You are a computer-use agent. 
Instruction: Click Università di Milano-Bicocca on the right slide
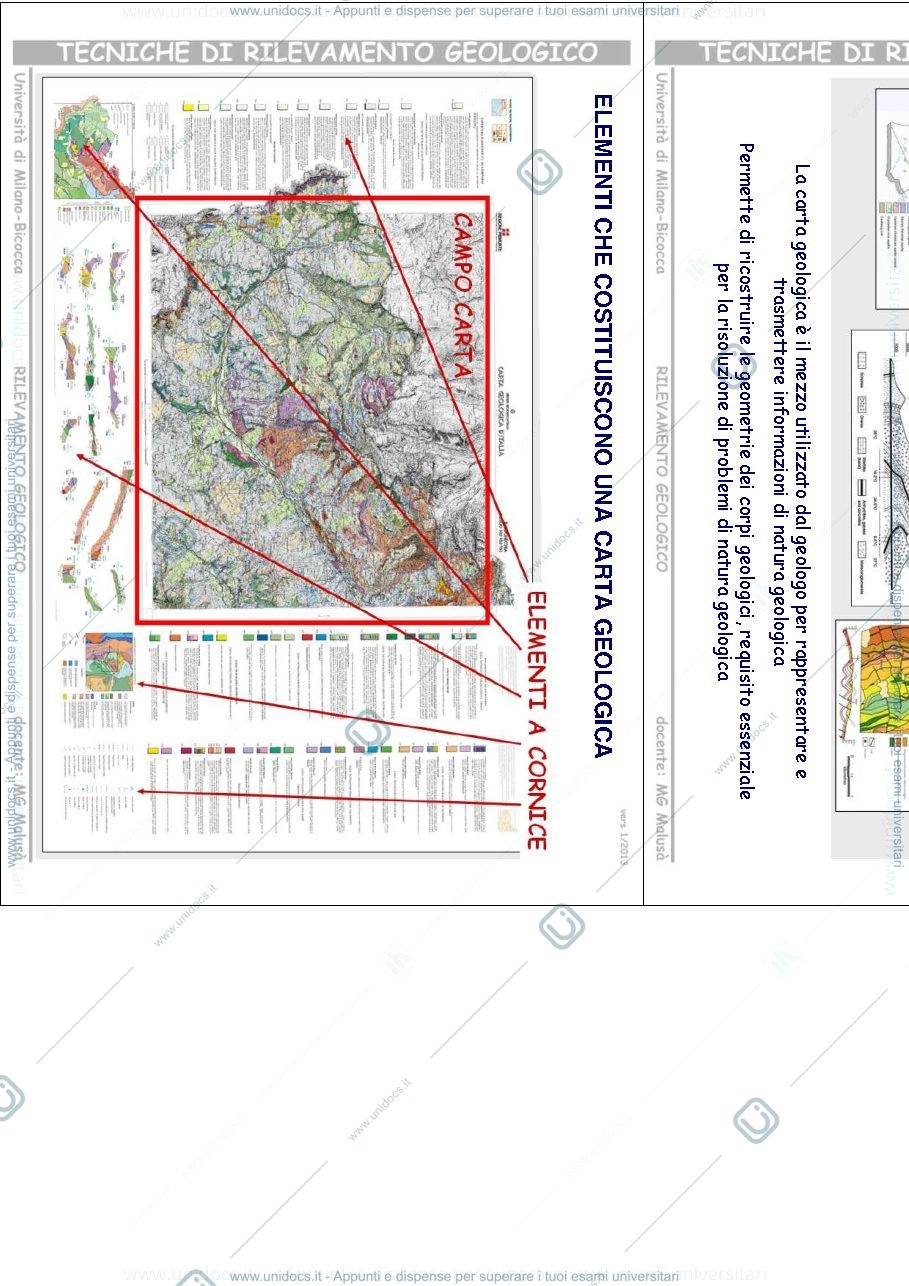[x=662, y=172]
